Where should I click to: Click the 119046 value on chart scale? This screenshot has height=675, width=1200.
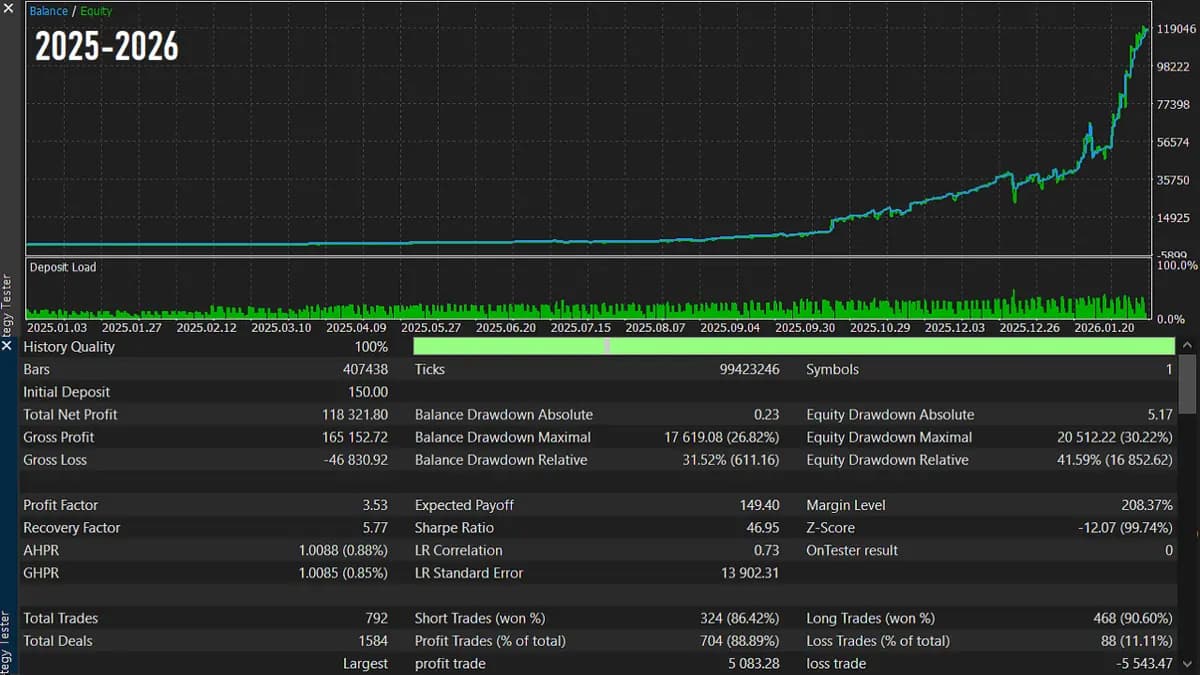(1176, 29)
